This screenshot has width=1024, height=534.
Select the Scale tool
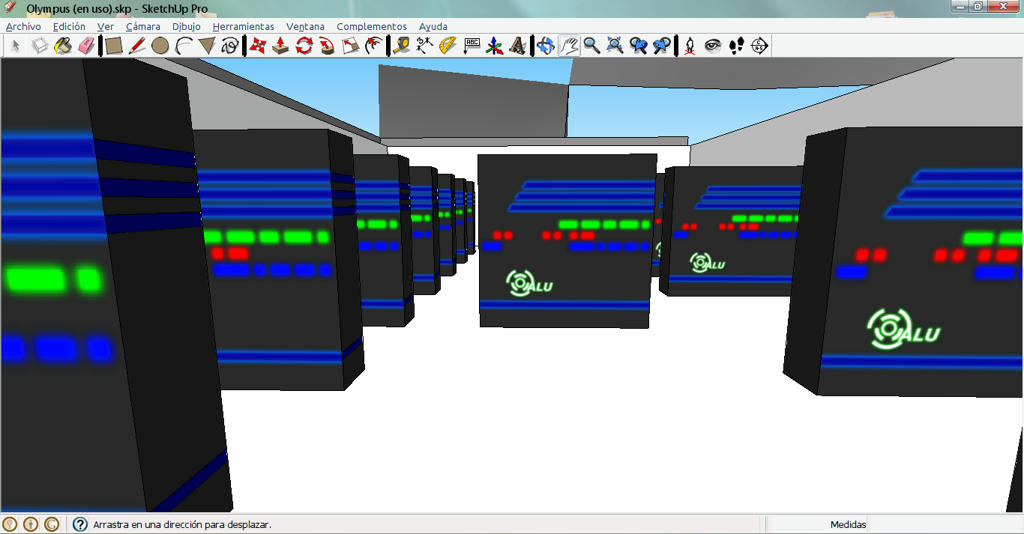[x=351, y=46]
